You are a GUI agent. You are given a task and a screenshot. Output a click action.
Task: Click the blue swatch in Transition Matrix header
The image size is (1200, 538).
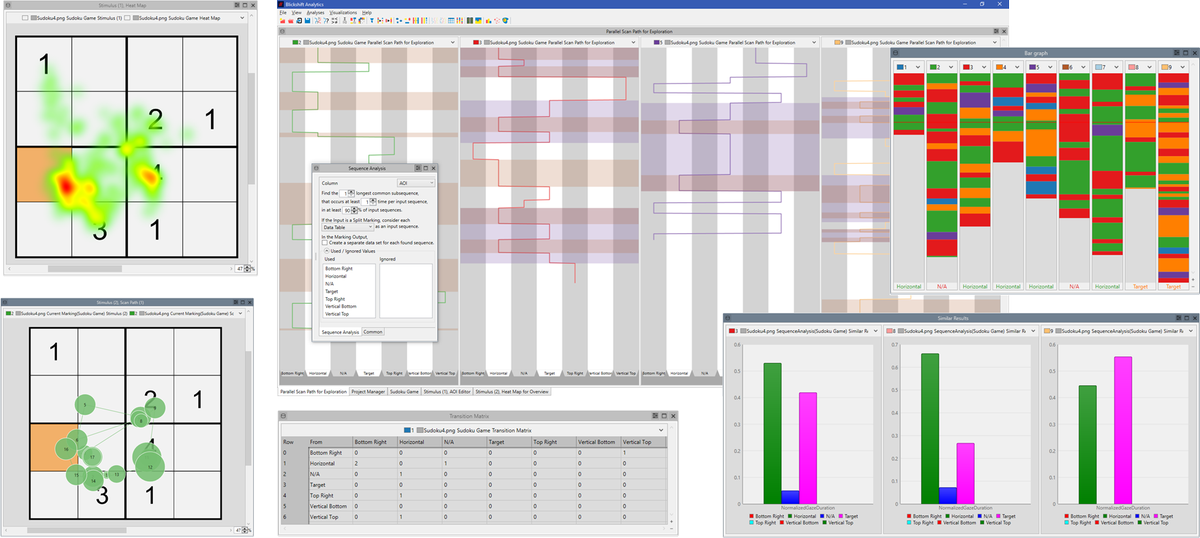pyautogui.click(x=407, y=430)
